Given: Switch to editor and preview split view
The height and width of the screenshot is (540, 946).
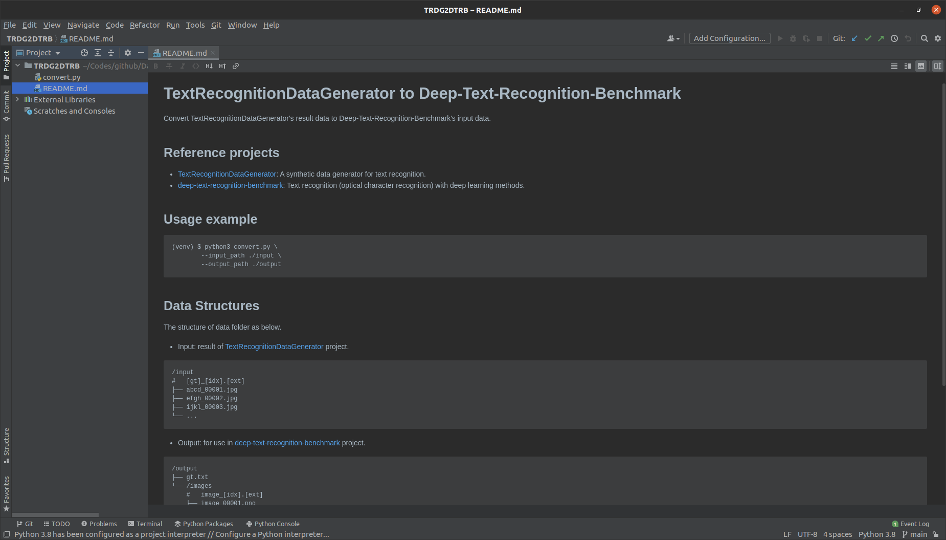Looking at the screenshot, I should 907,66.
